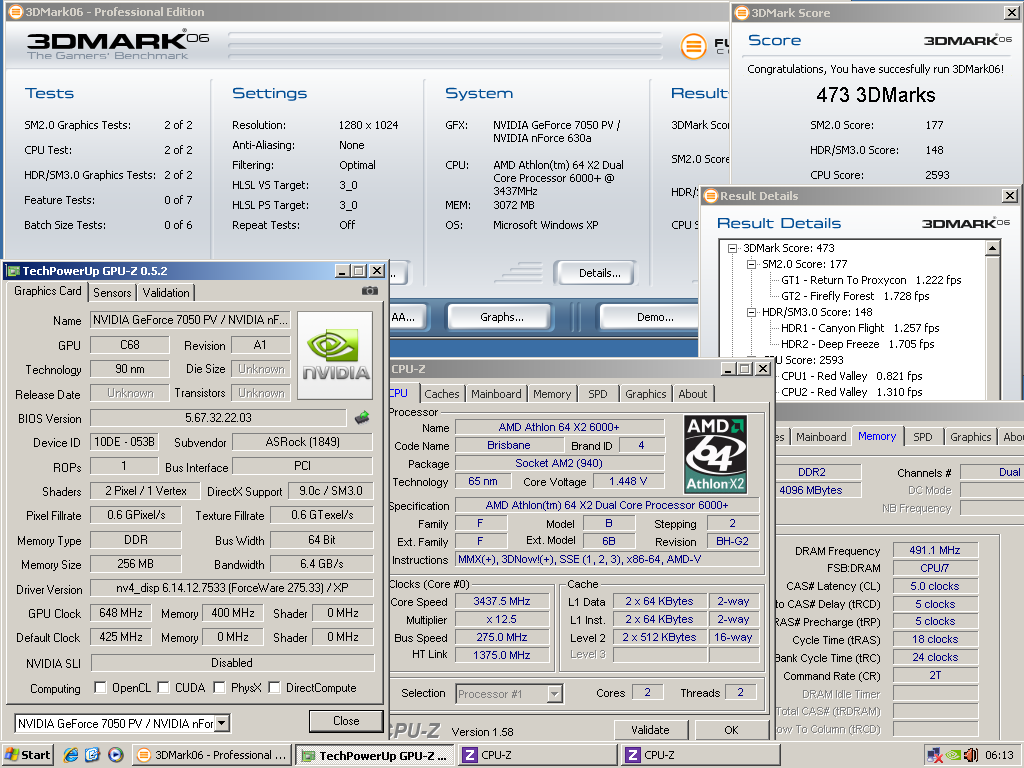Click the volume speaker tray icon

tap(970, 755)
